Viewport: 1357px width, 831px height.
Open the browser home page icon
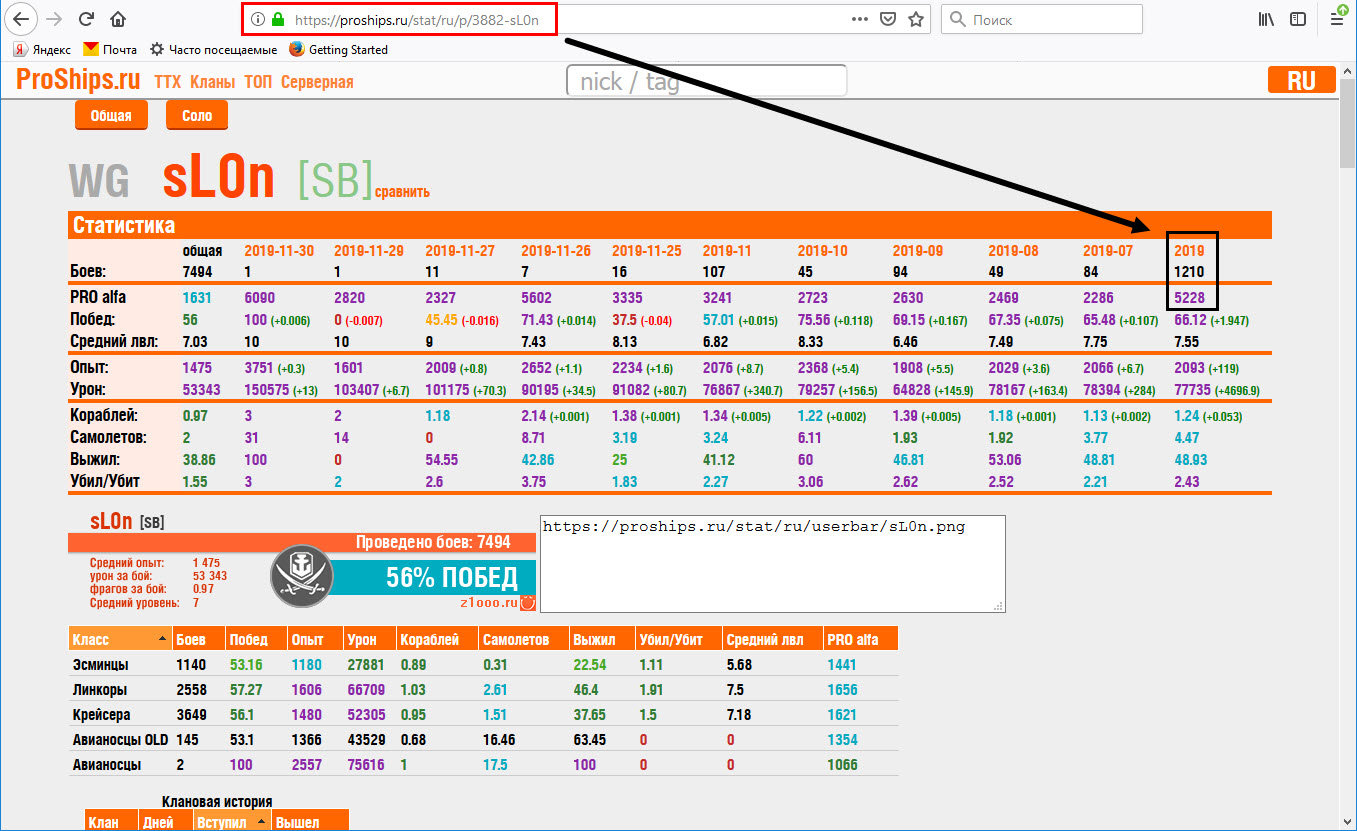click(118, 19)
